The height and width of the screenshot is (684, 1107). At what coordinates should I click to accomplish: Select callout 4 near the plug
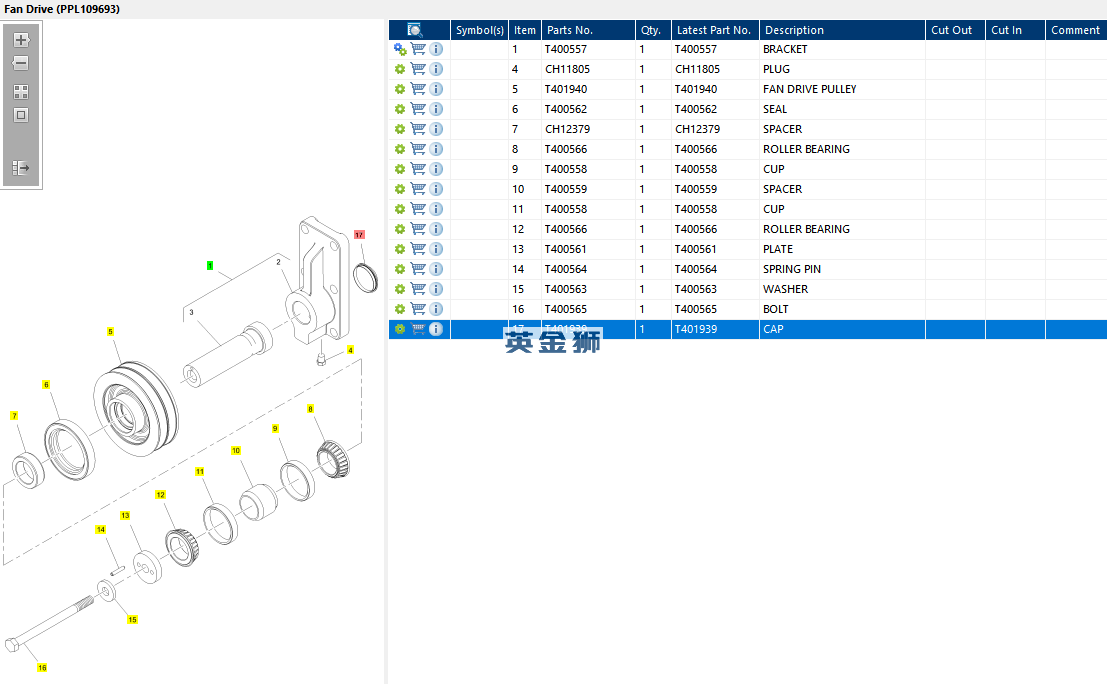click(x=350, y=350)
